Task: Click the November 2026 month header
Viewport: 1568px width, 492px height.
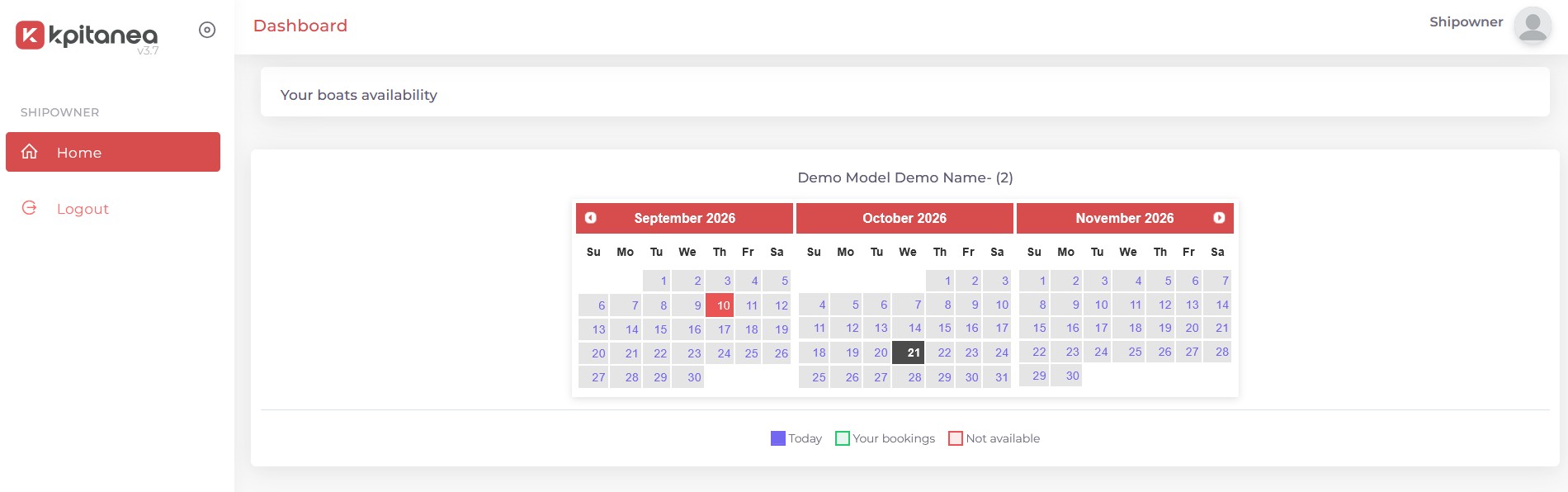Action: tap(1125, 218)
